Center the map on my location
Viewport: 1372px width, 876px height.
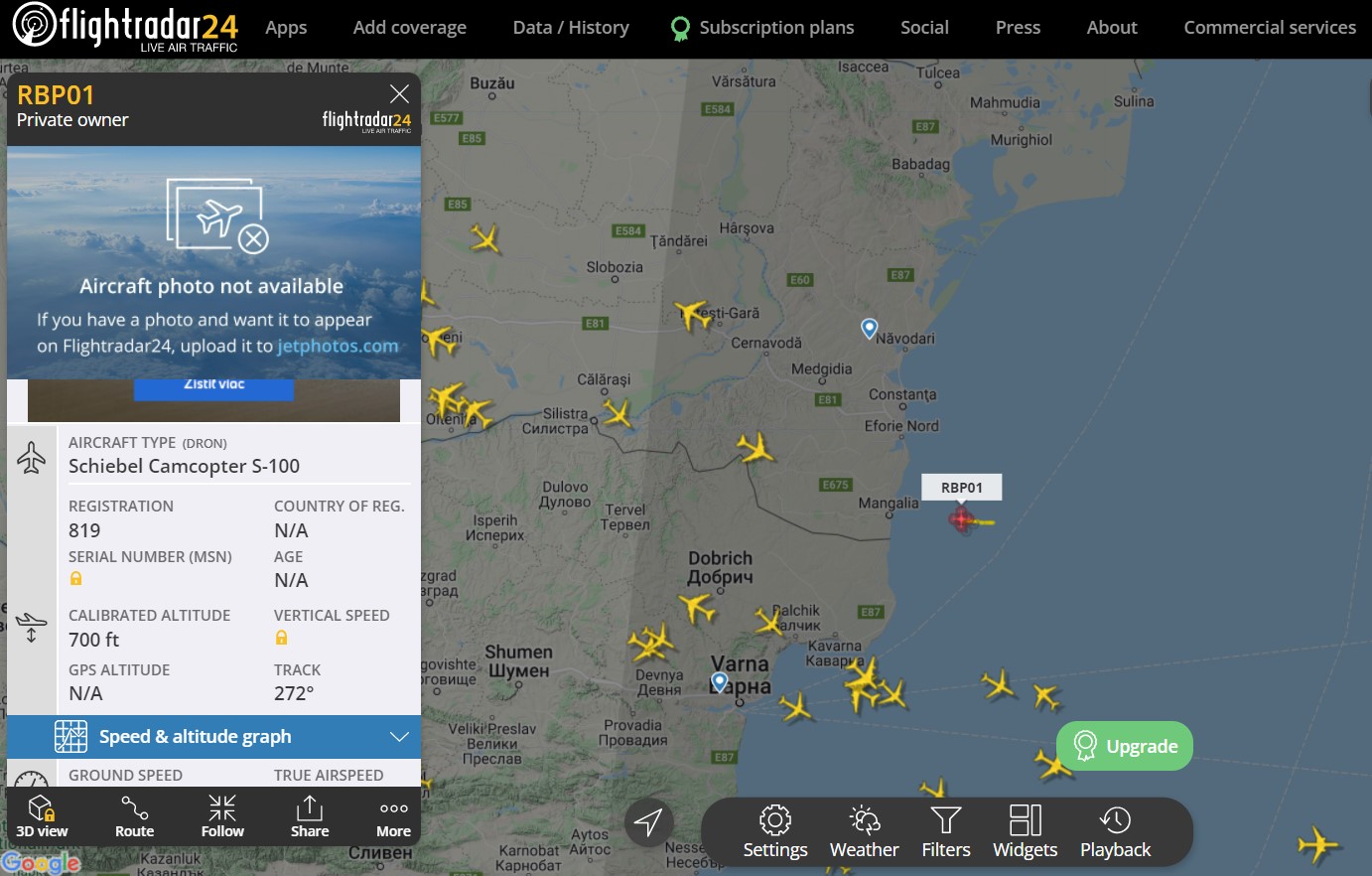(648, 821)
